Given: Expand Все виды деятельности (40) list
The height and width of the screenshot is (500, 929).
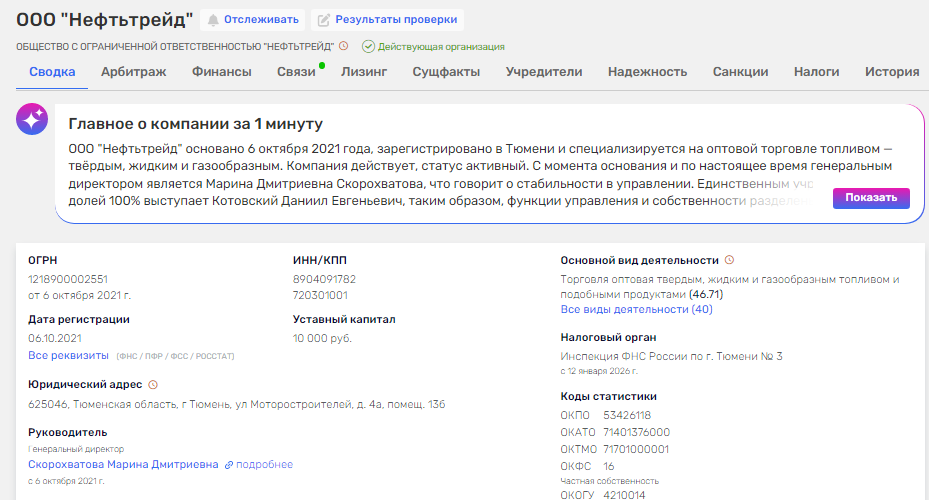Looking at the screenshot, I should pos(636,309).
